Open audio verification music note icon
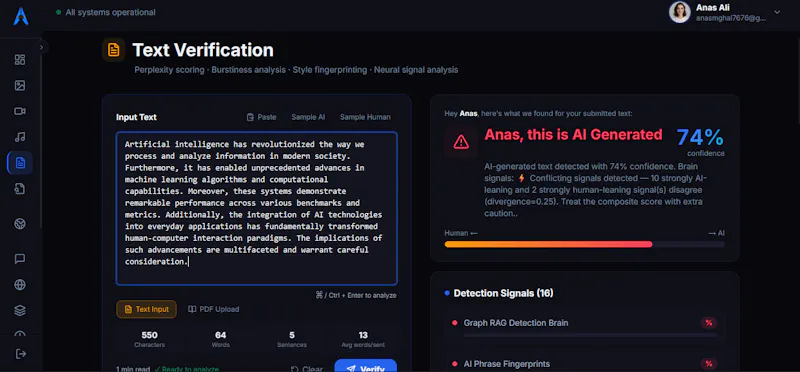 pyautogui.click(x=20, y=137)
